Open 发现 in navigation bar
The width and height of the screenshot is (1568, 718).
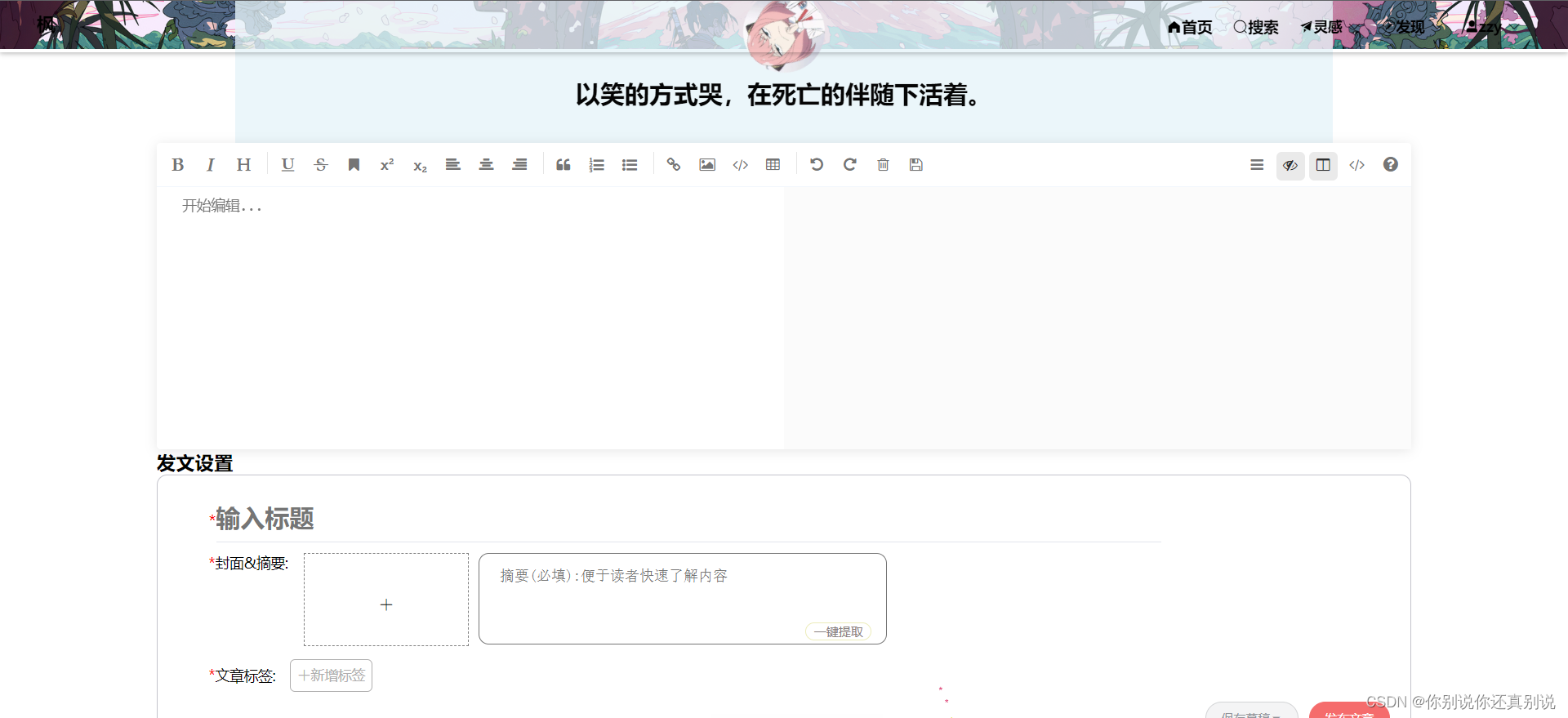pyautogui.click(x=1404, y=27)
